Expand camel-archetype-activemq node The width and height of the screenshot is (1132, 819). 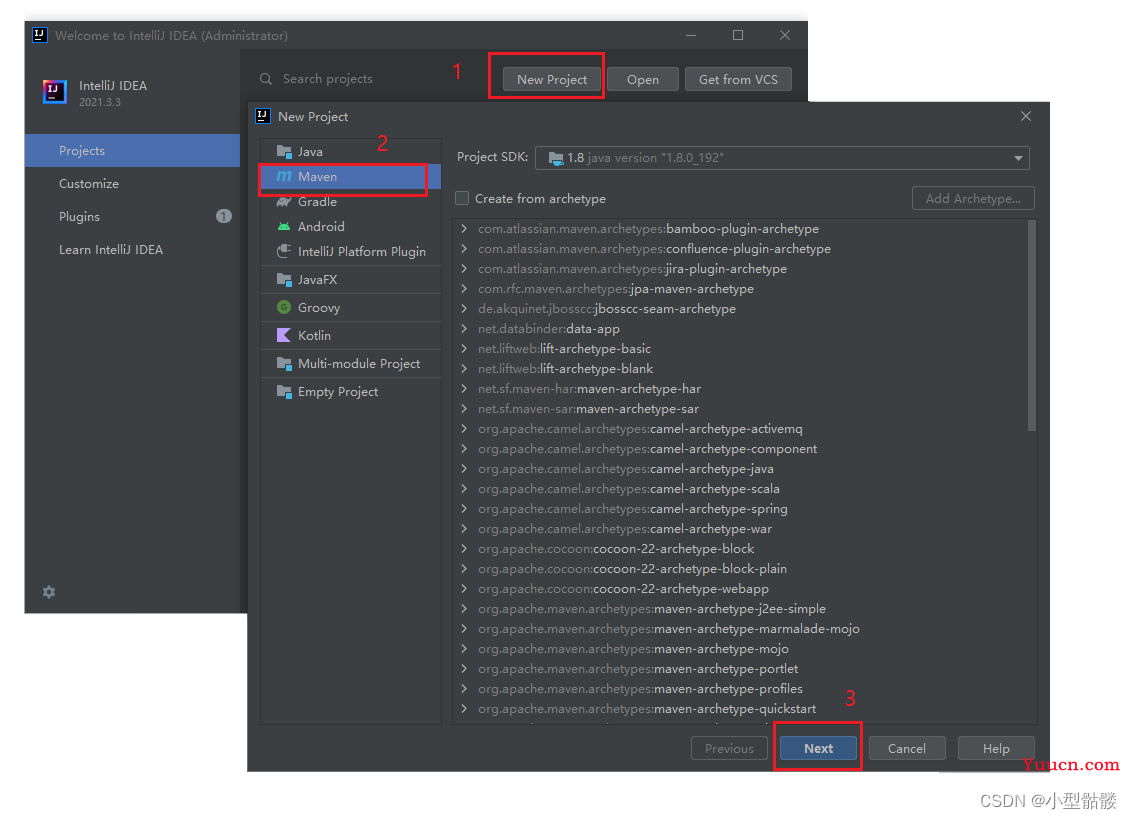point(464,429)
